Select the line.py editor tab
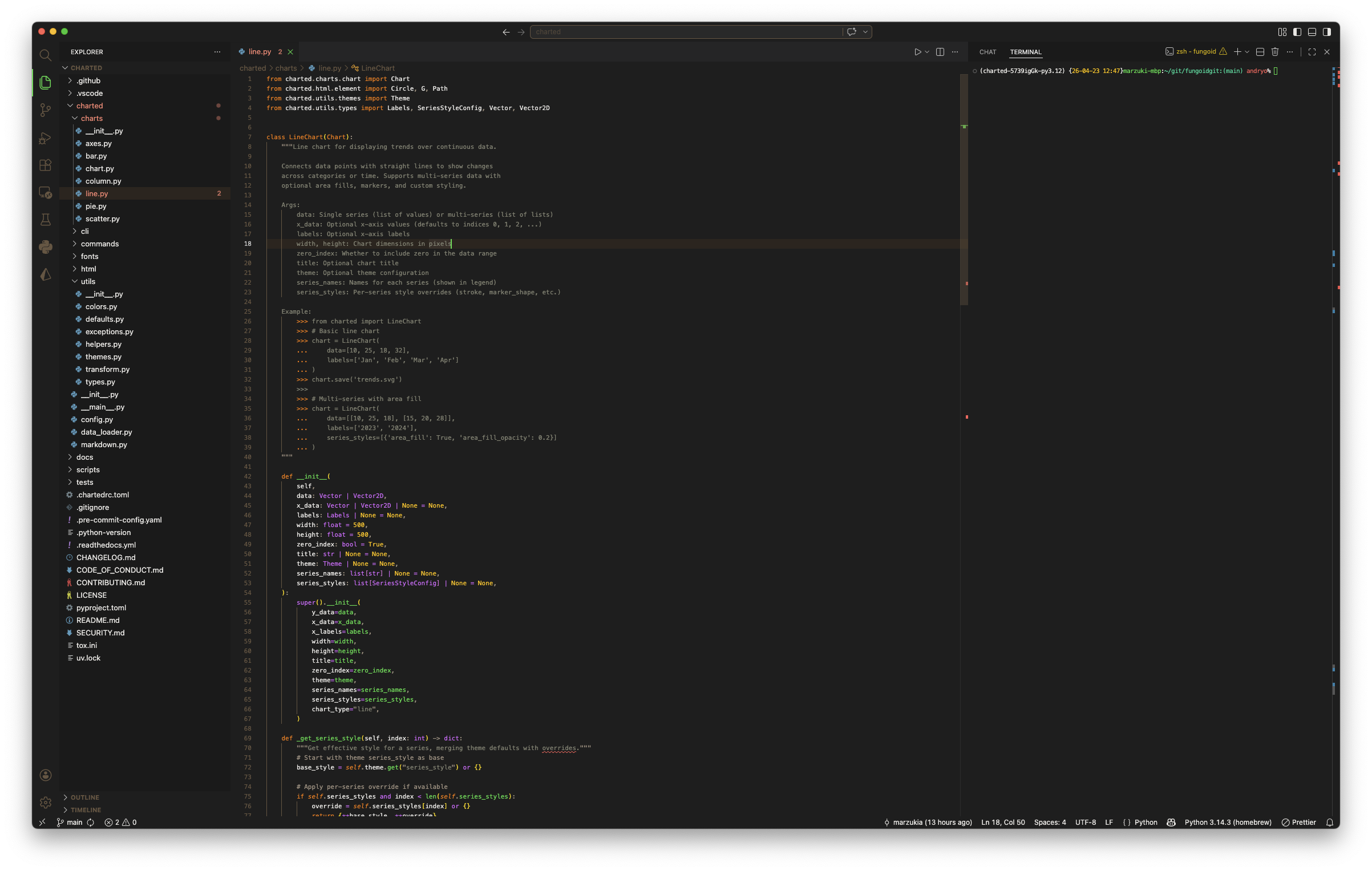The width and height of the screenshot is (1372, 871). click(x=260, y=51)
